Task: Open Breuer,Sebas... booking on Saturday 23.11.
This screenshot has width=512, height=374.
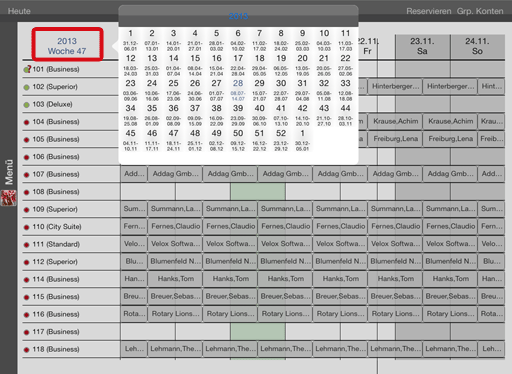Action: pyautogui.click(x=450, y=296)
